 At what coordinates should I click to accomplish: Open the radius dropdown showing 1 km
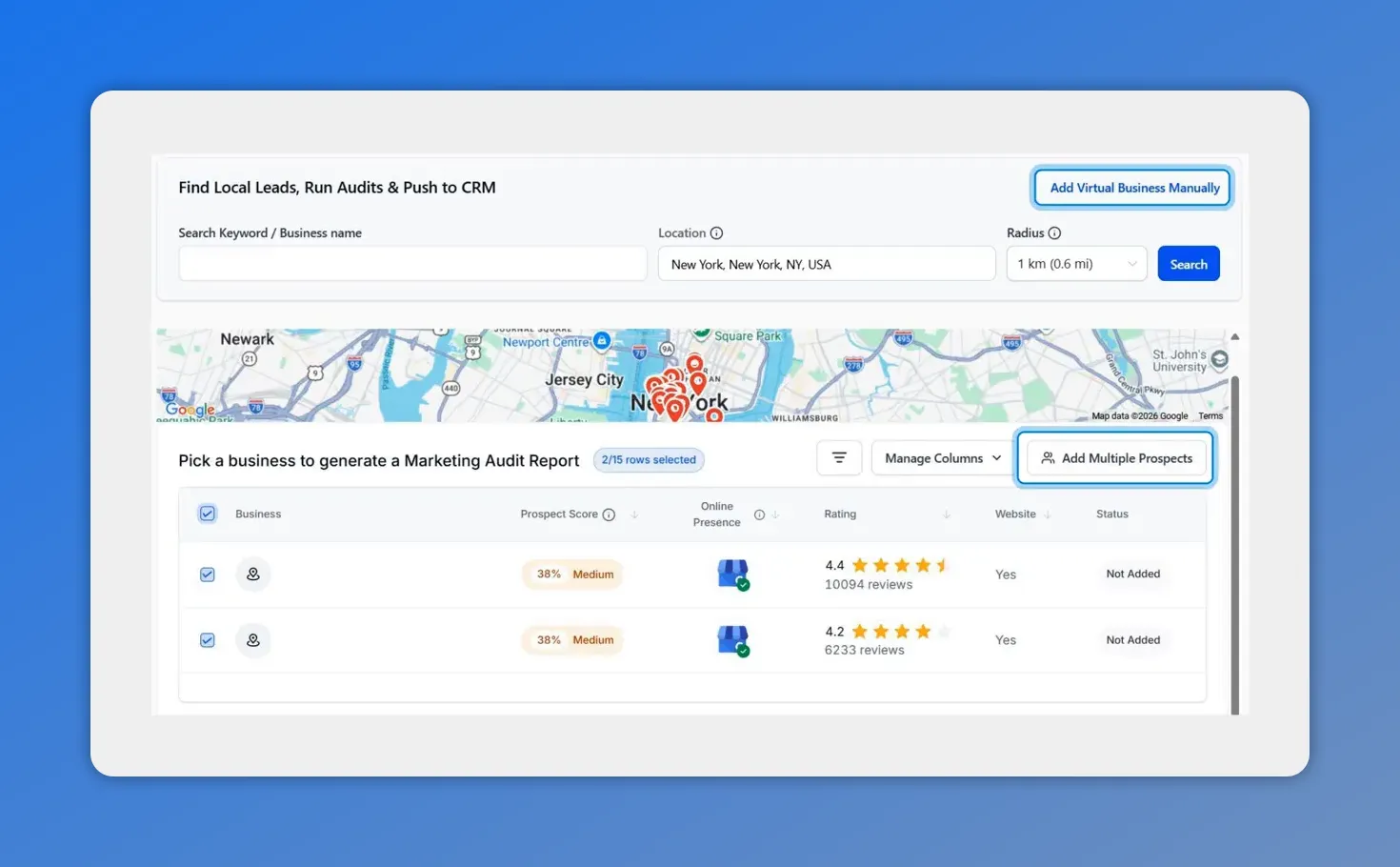point(1076,263)
